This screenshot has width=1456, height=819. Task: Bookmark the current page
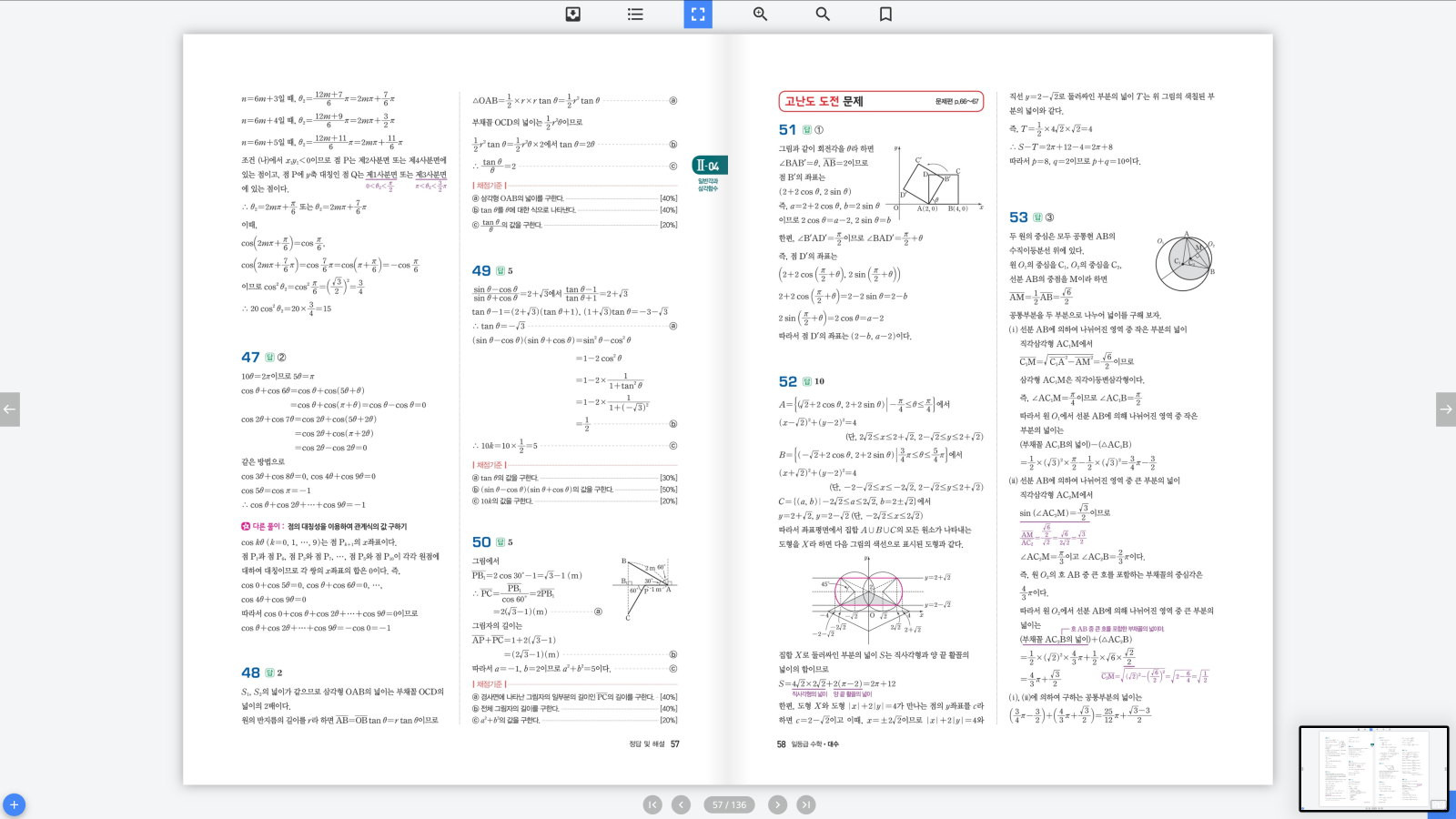coord(885,15)
